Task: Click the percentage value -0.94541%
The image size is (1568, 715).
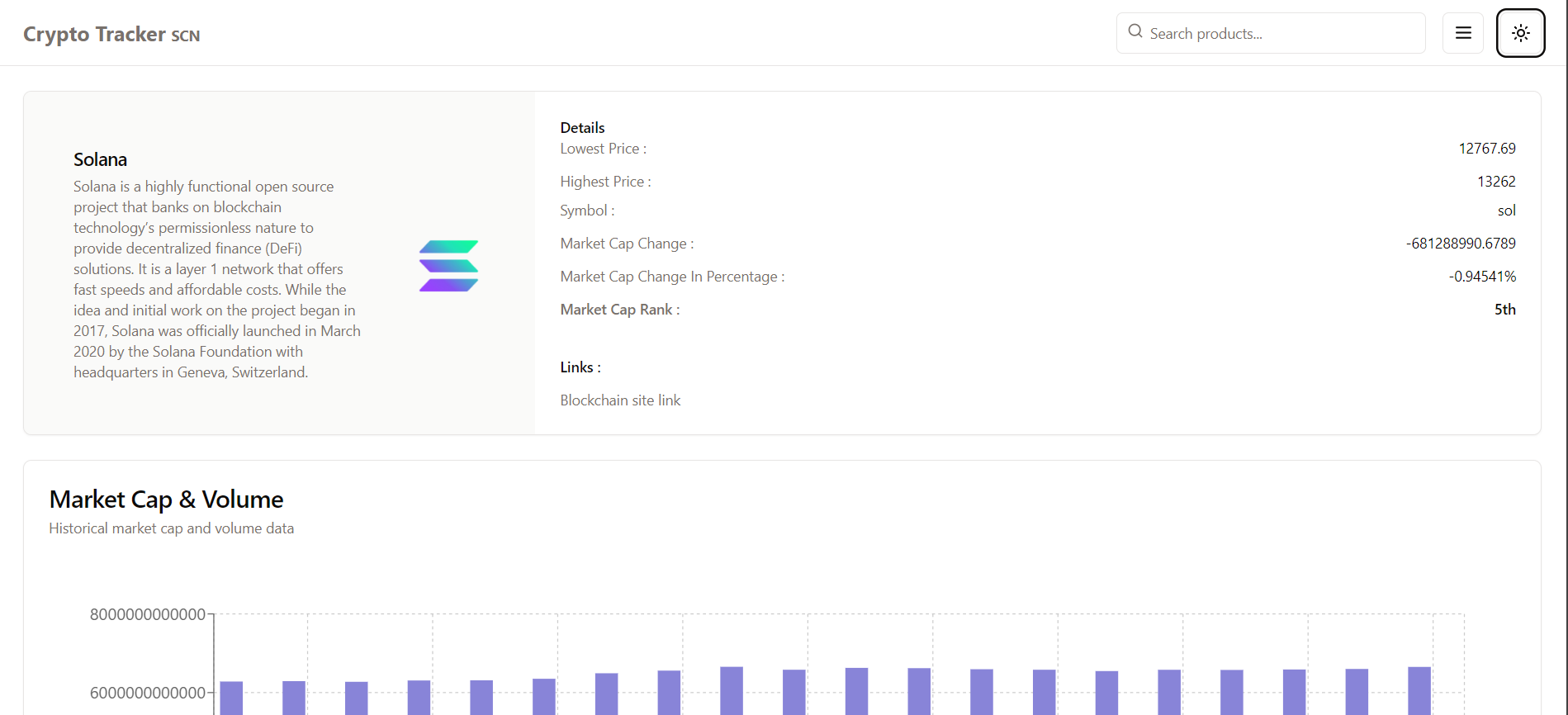Action: [1482, 277]
